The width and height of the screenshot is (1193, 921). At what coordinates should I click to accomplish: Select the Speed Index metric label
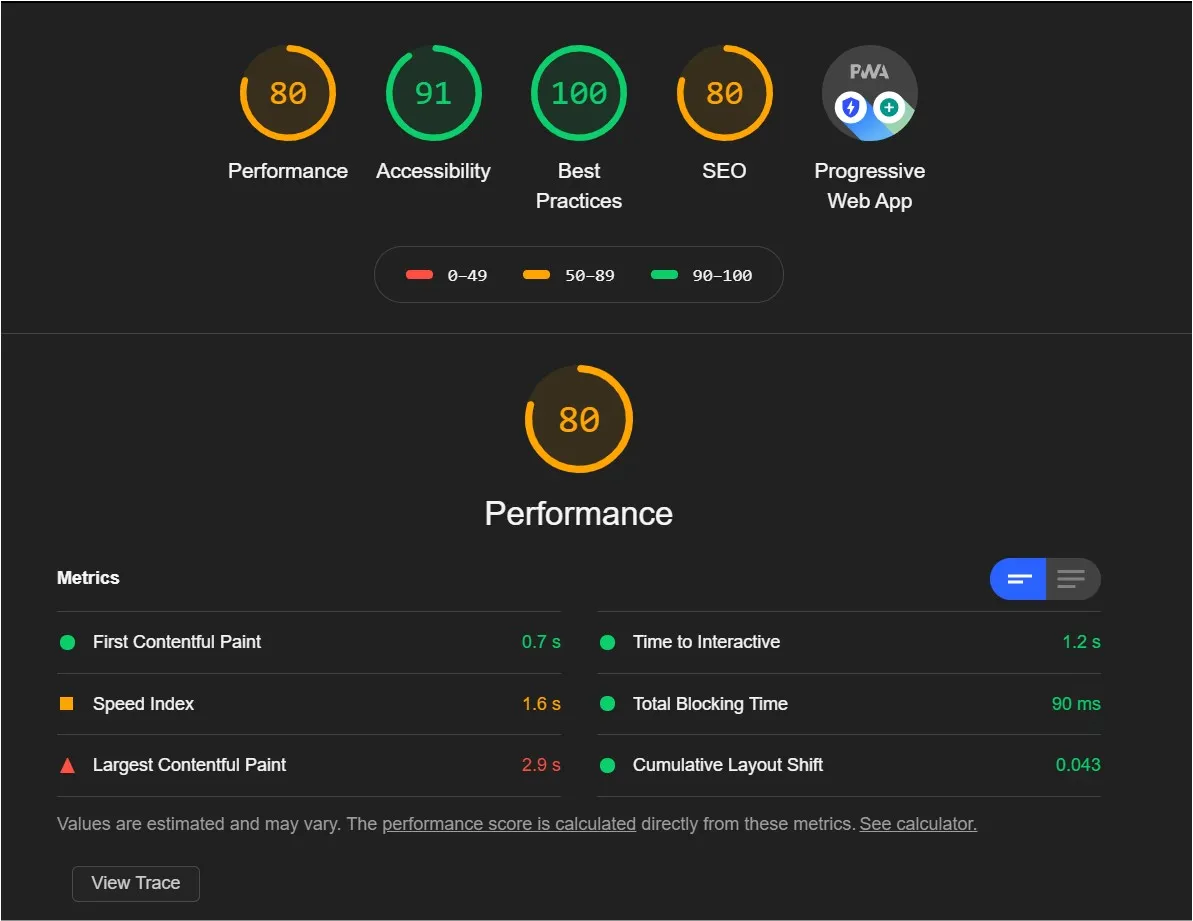click(143, 703)
